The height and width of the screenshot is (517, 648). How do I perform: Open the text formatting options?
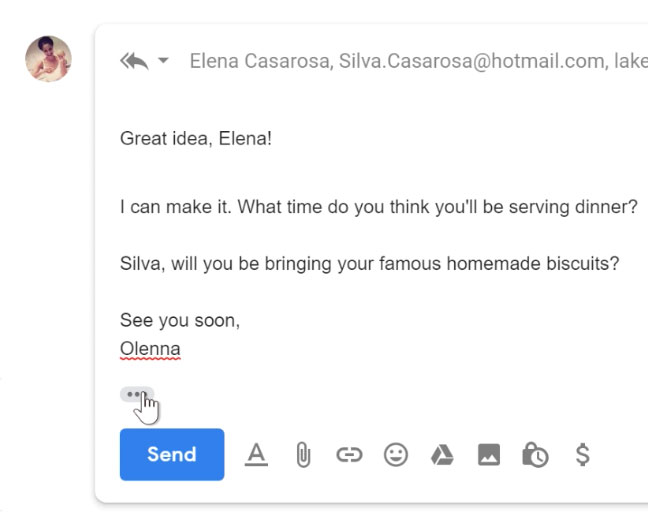(257, 455)
